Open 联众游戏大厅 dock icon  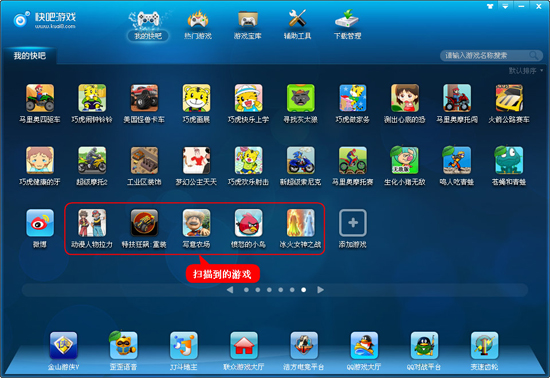tap(244, 345)
